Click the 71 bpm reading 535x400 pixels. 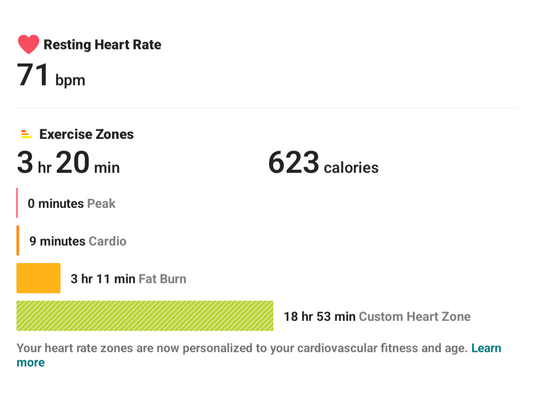[x=51, y=75]
